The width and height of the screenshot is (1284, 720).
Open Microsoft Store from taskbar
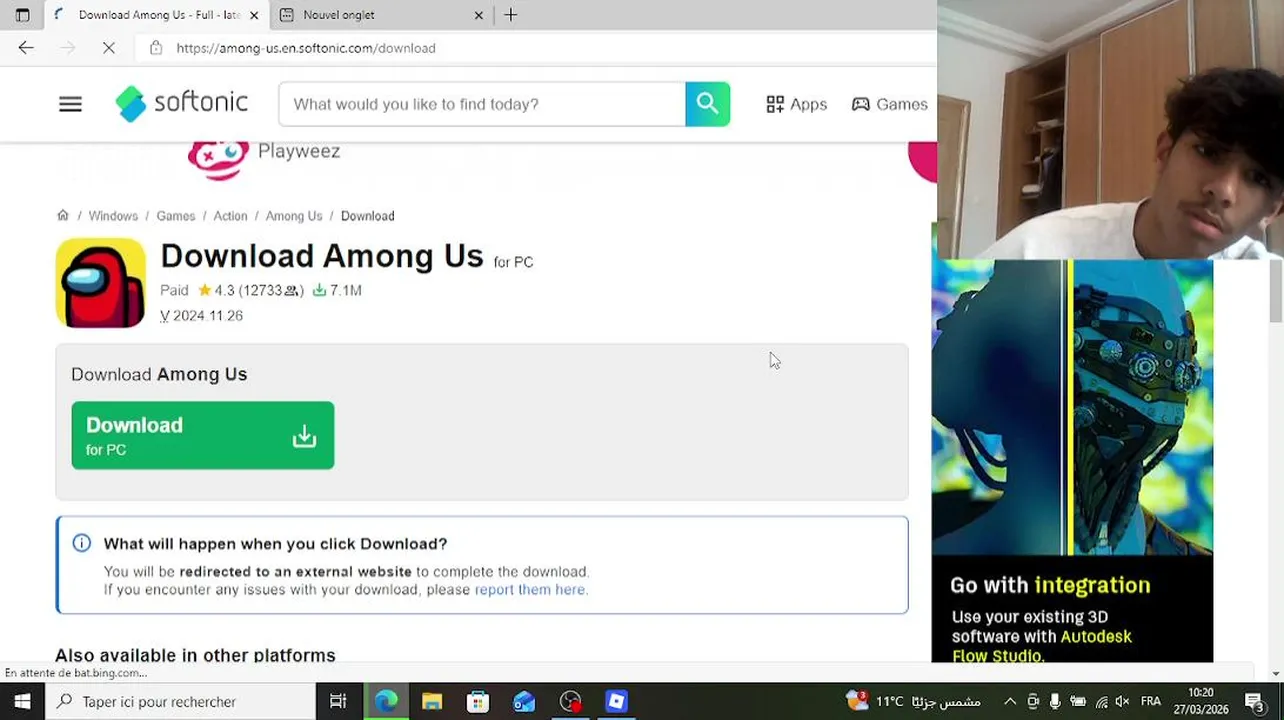point(478,702)
